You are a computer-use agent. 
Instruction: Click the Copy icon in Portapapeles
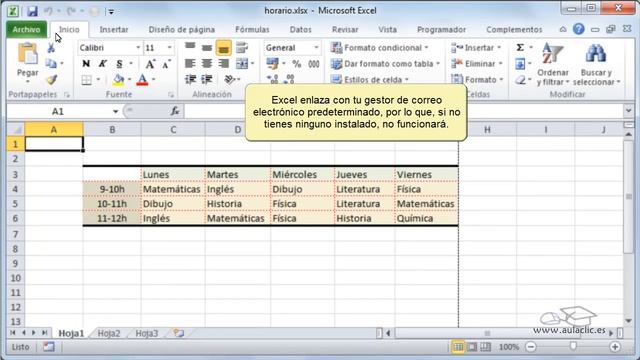tap(51, 63)
